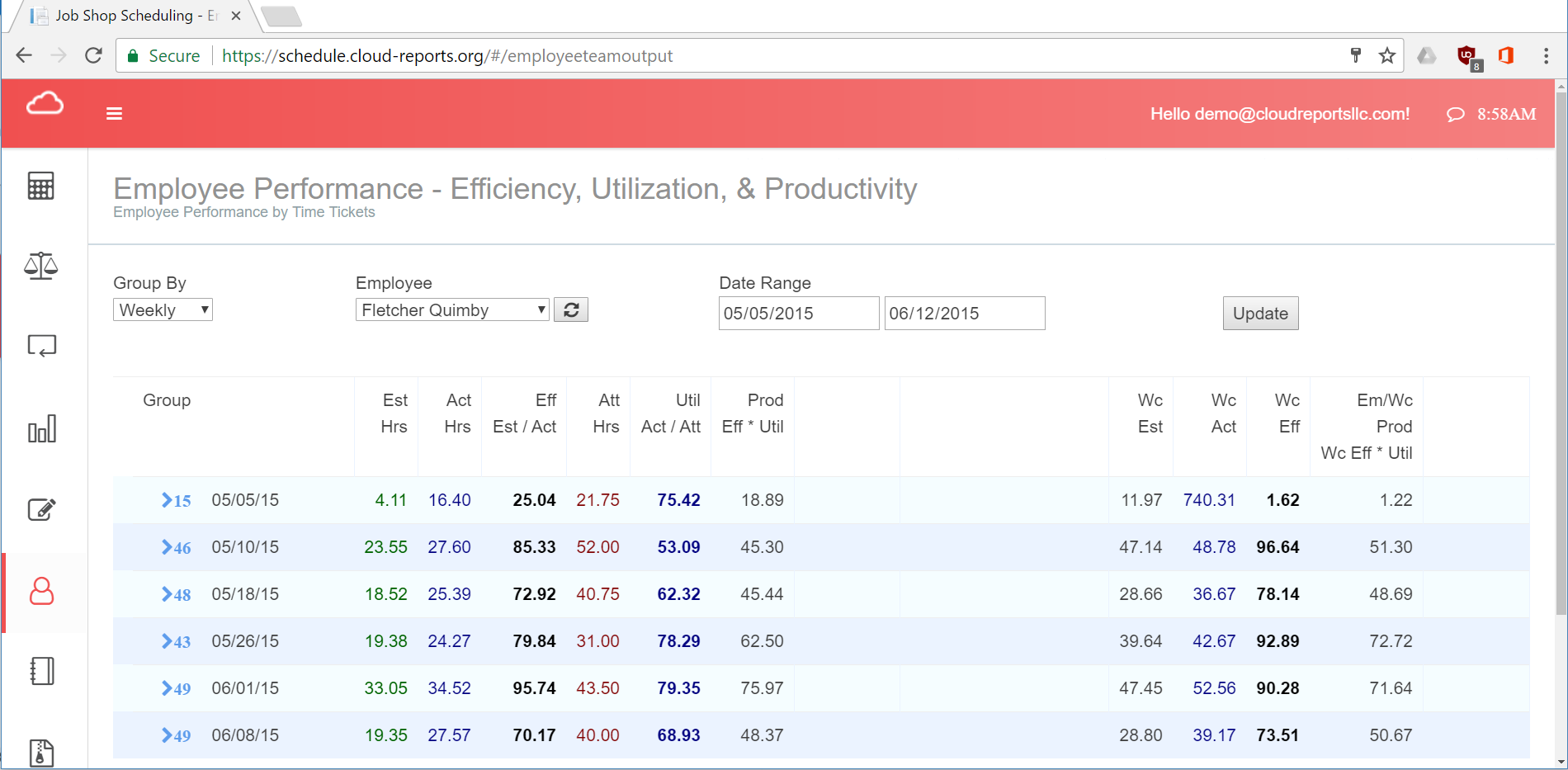Screen dimensions: 1568x770
Task: Open the balance scales sidebar icon
Action: (x=41, y=266)
